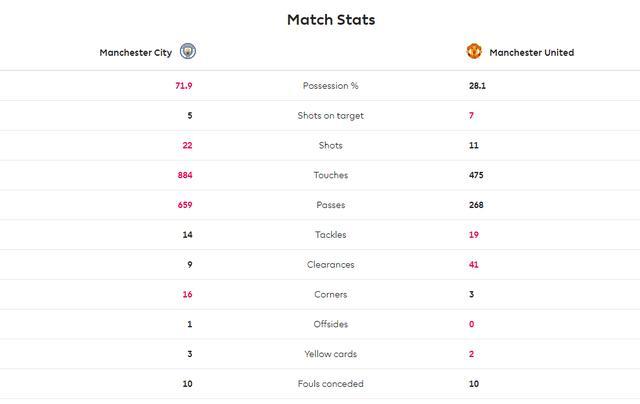The image size is (640, 404).
Task: Select the Tackles stat label
Action: [x=330, y=235]
